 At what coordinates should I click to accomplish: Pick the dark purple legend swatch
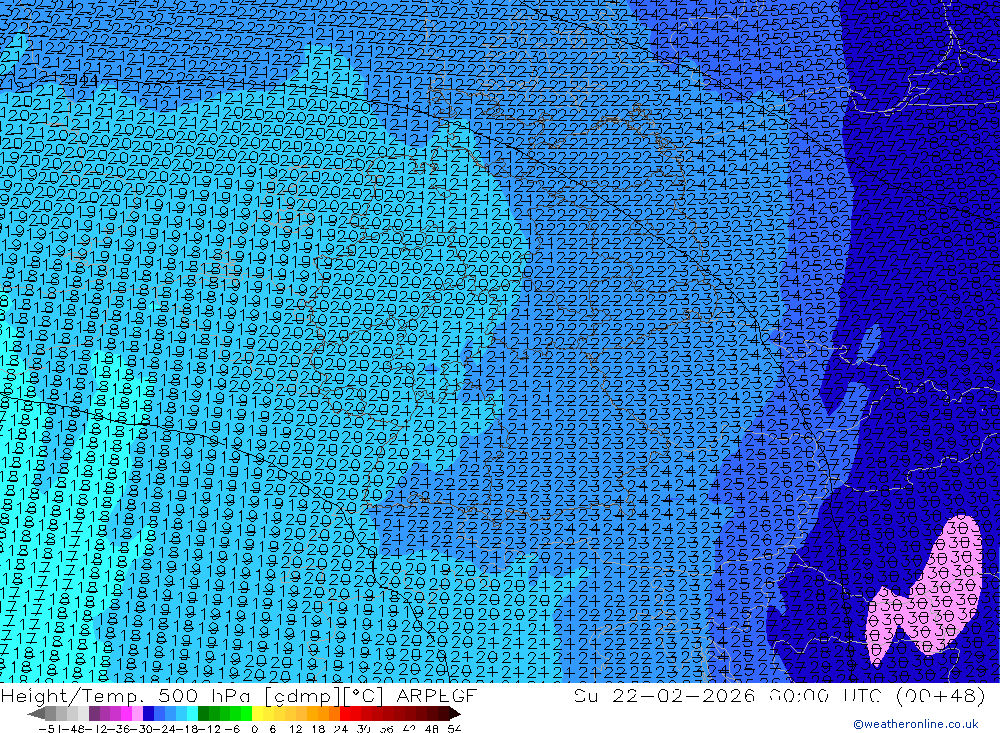pyautogui.click(x=94, y=714)
